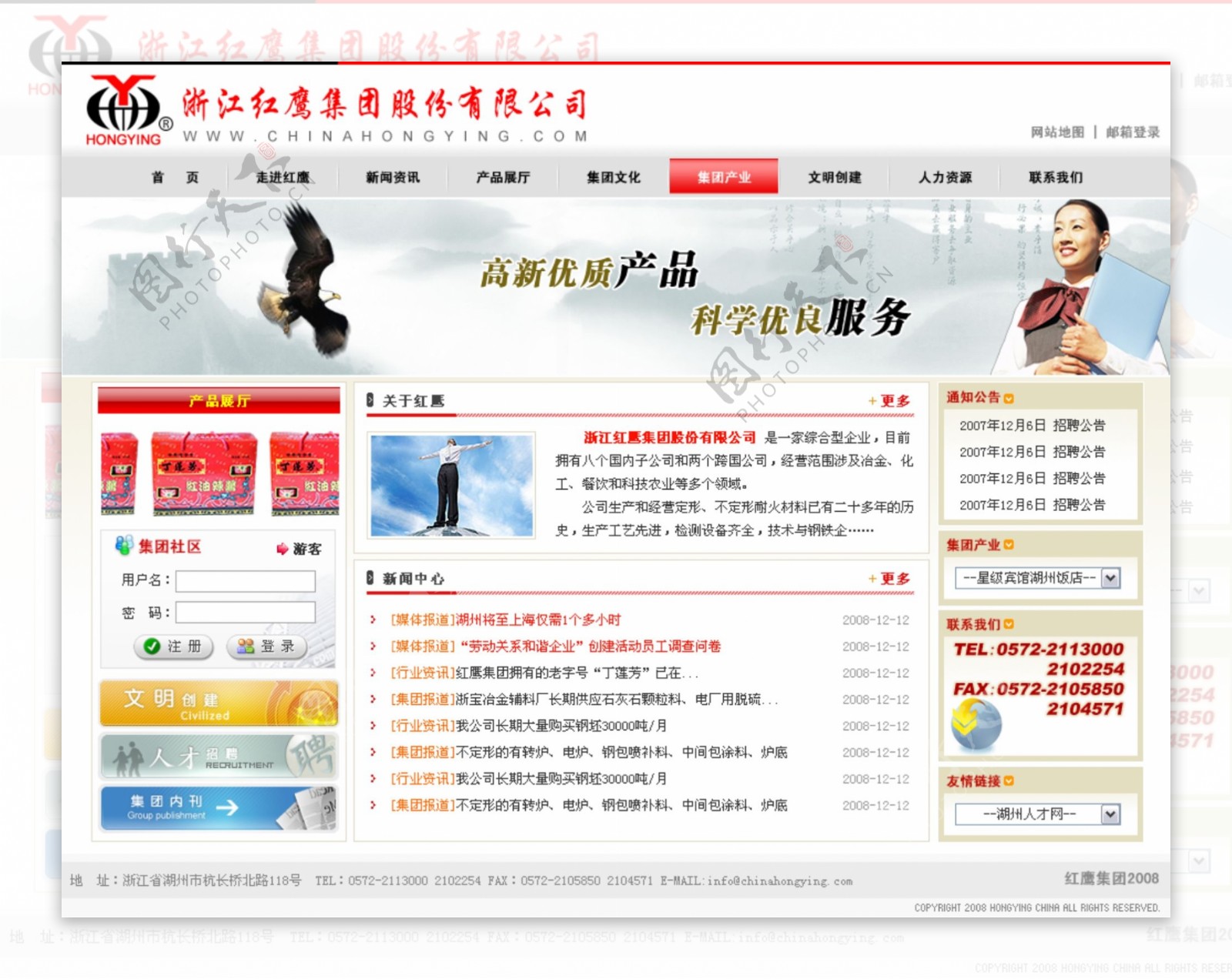The height and width of the screenshot is (979, 1232).
Task: Go to 人力资源 in the navigation bar
Action: tap(945, 178)
